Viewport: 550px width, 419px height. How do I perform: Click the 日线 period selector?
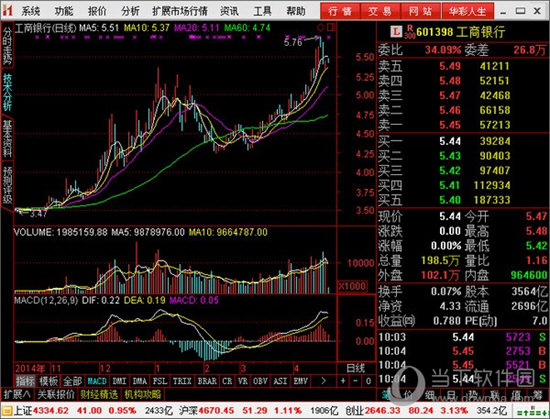coord(356,368)
